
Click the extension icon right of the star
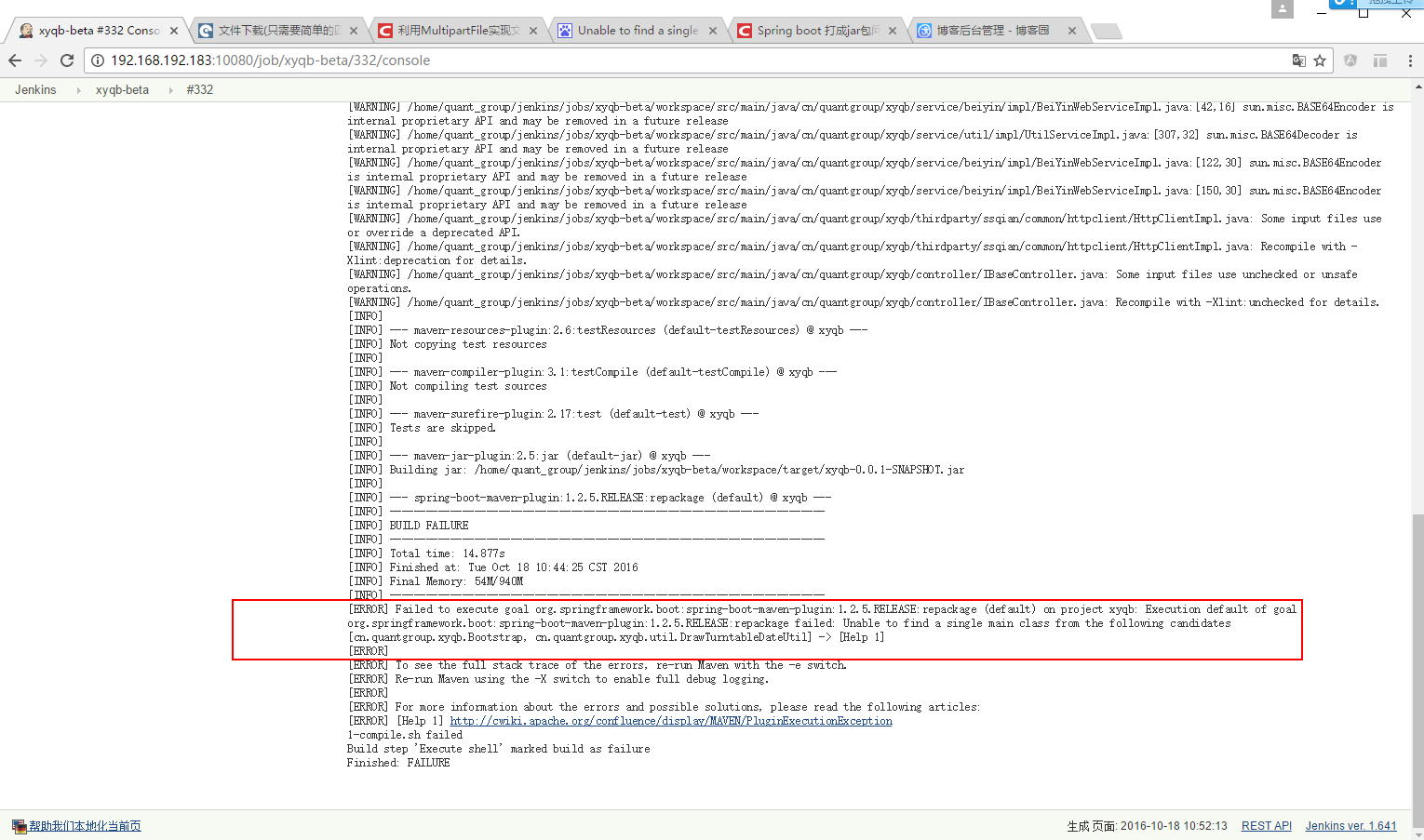[x=1350, y=60]
